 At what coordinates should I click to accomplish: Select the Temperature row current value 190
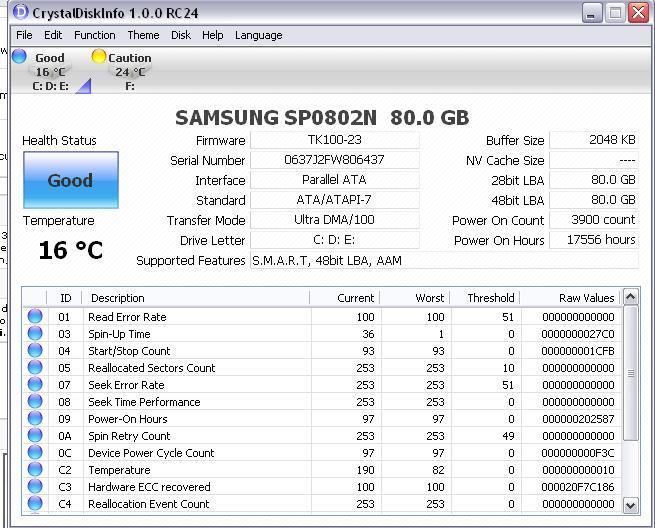366,470
